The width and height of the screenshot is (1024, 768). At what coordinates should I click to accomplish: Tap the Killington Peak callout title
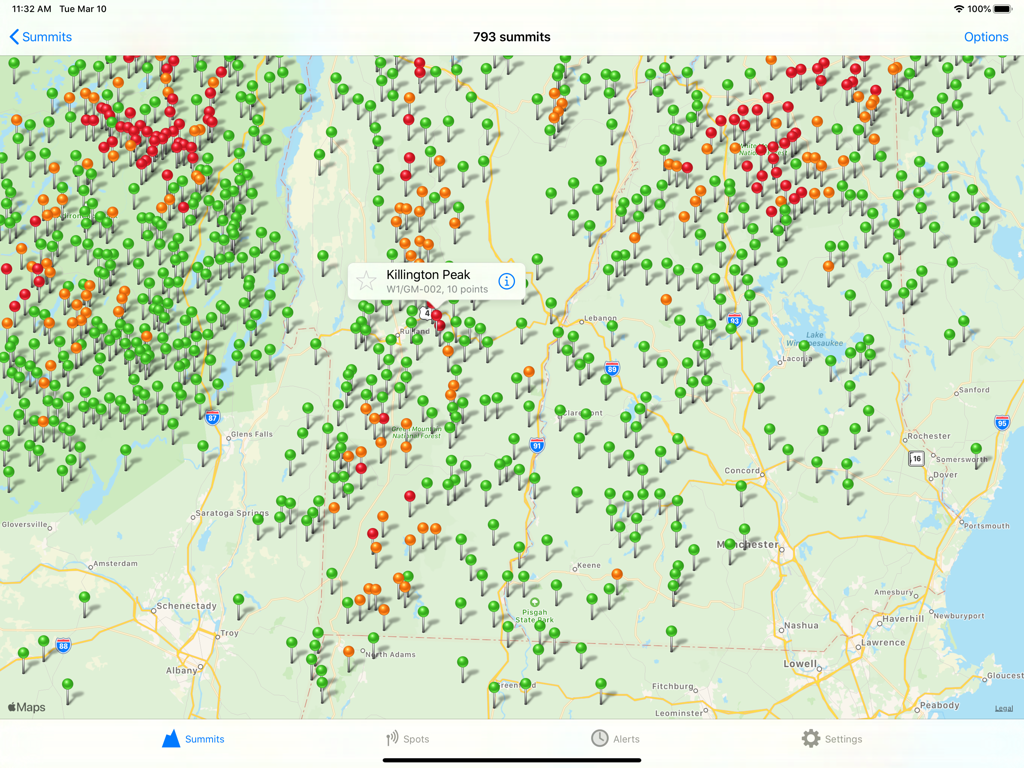coord(428,275)
